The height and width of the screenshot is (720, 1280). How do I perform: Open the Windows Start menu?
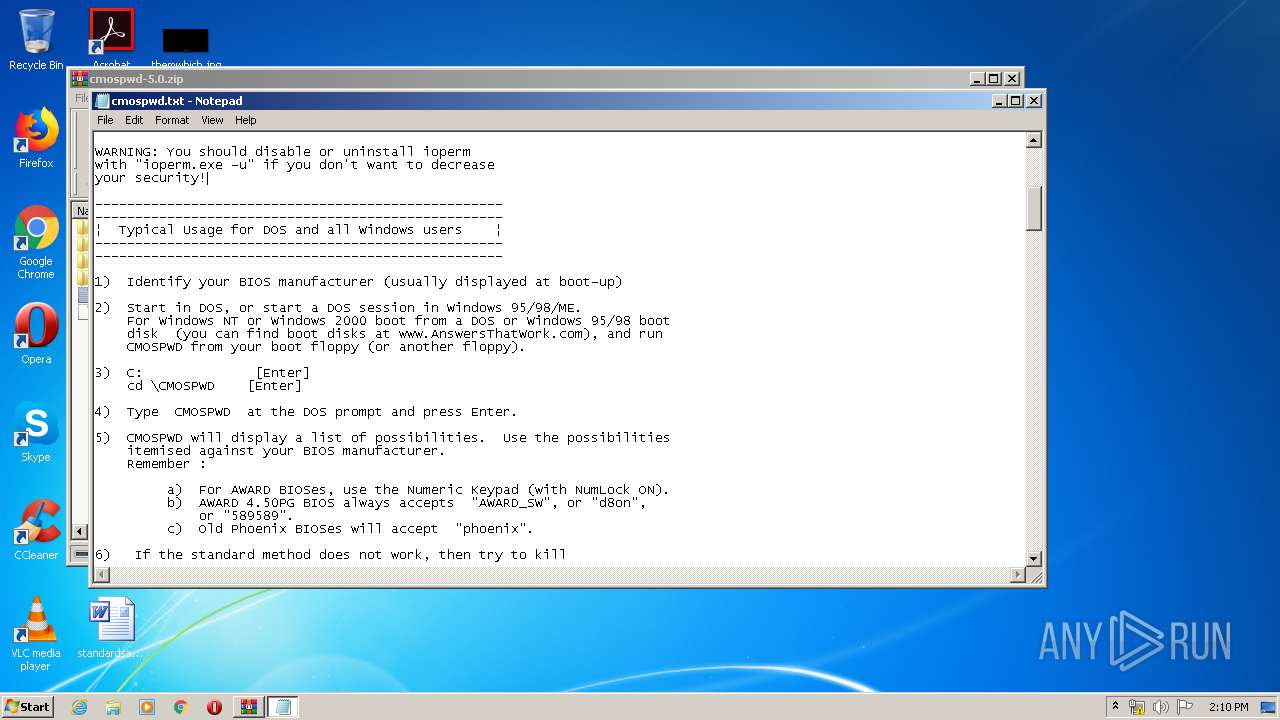click(28, 707)
